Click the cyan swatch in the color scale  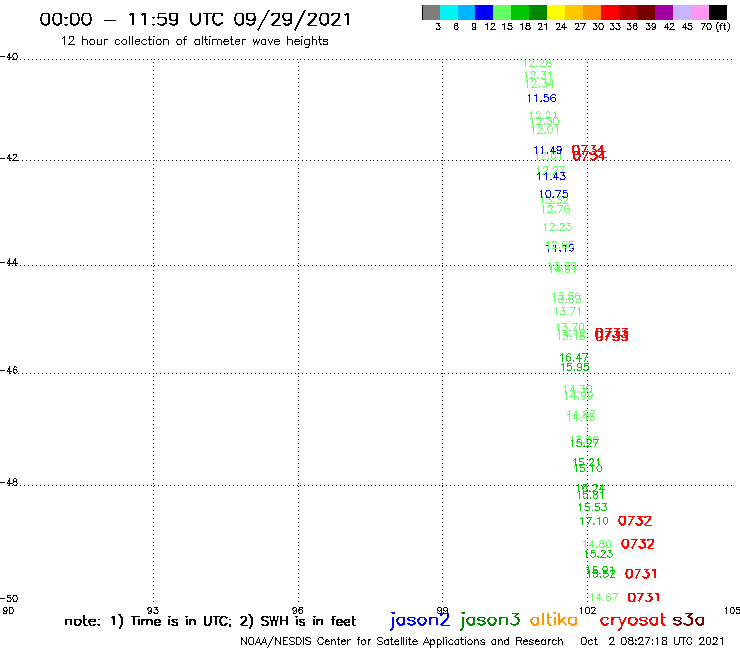(449, 12)
